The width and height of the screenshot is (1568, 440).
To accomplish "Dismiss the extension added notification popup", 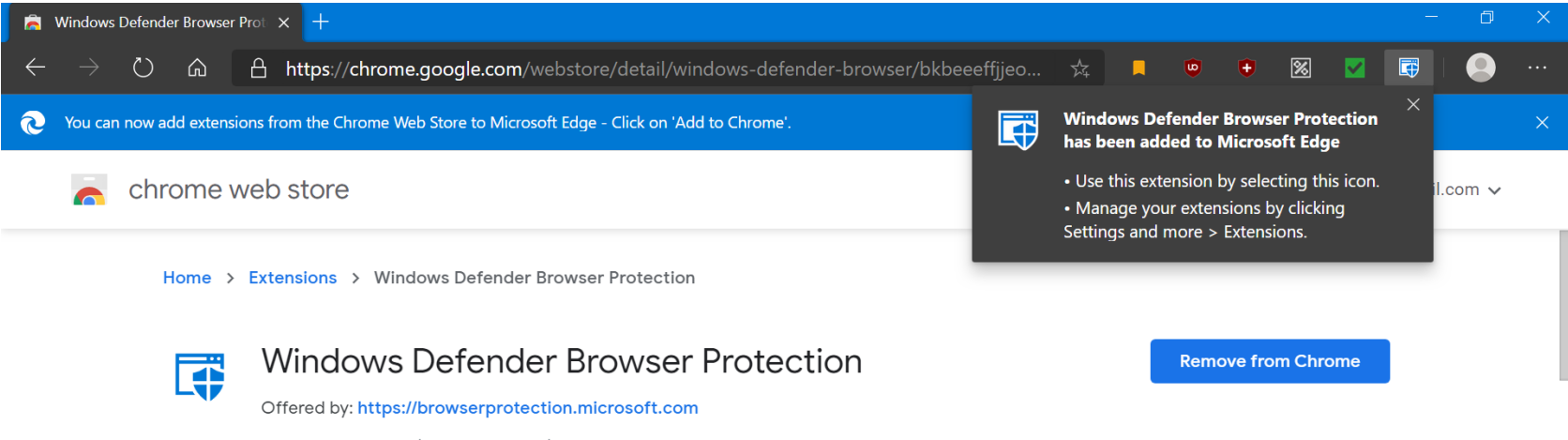I will pos(1413,105).
